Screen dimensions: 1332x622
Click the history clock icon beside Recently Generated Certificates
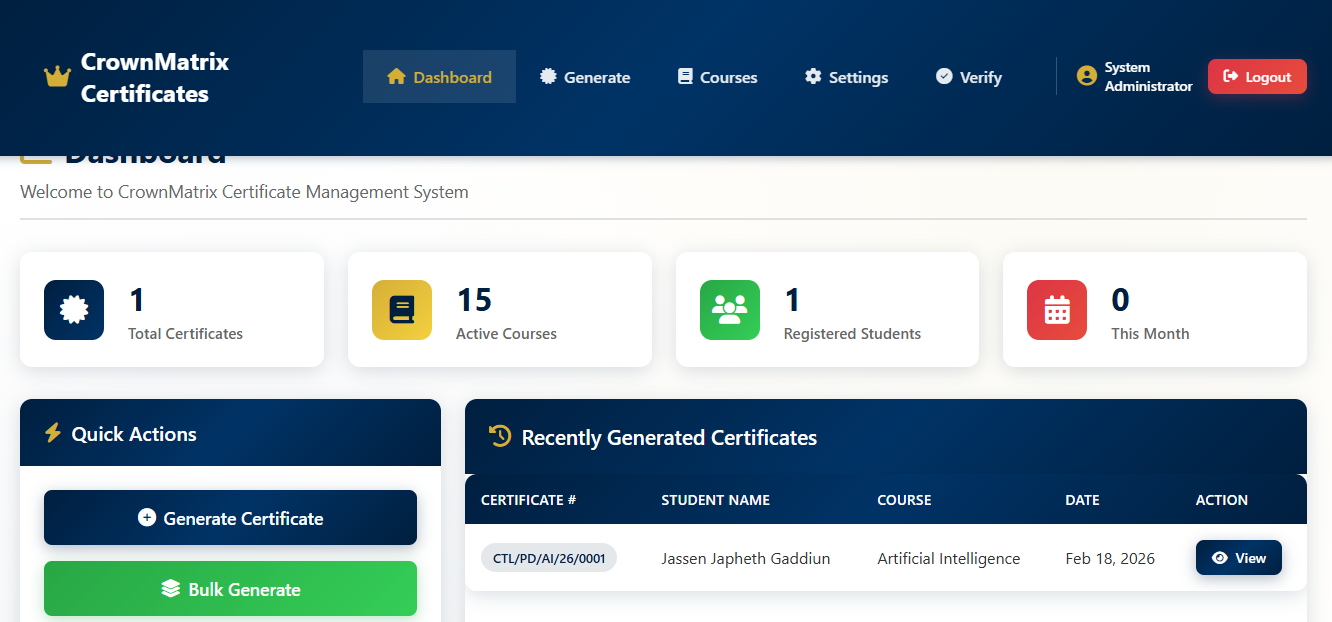500,436
